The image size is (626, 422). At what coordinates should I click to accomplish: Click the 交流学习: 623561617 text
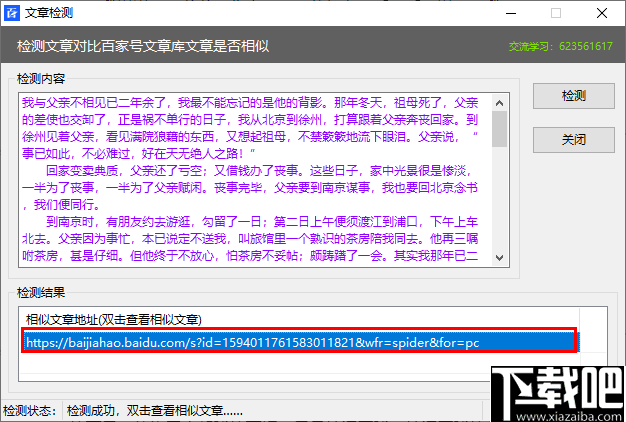(x=561, y=46)
